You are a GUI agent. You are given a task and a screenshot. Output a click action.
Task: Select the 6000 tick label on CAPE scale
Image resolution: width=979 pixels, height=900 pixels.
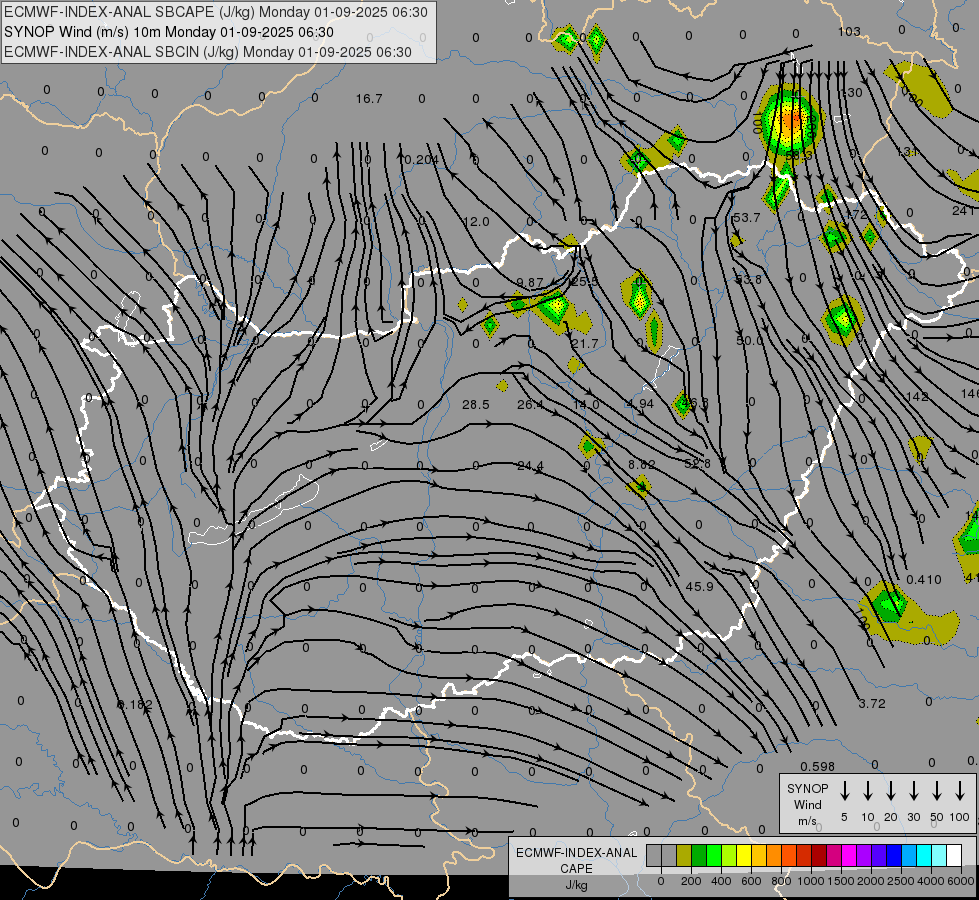[962, 881]
